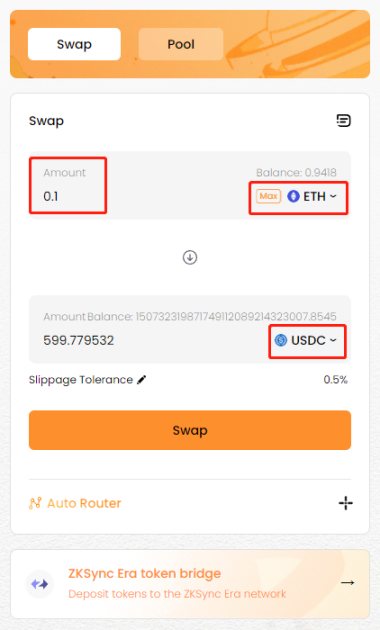The image size is (380, 630).
Task: Click the Auto Router plus icon
Action: pos(345,503)
